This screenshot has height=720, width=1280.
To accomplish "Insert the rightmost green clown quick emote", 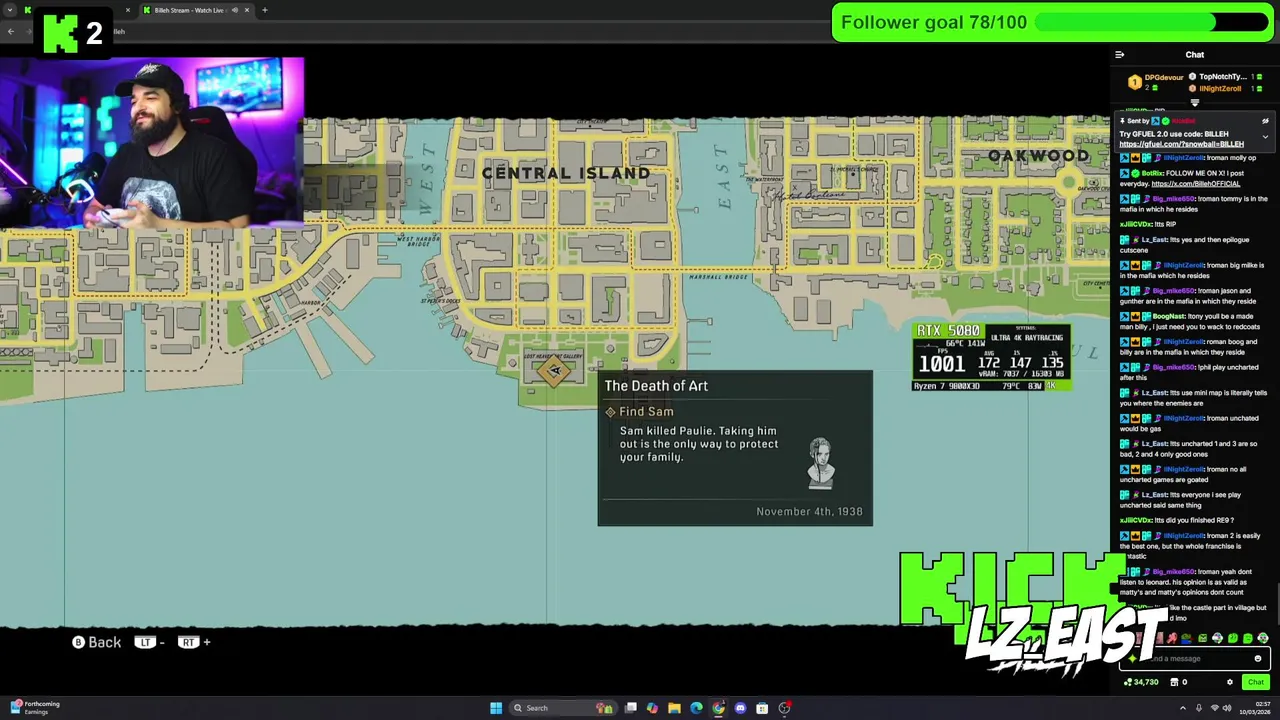I will [x=1263, y=638].
